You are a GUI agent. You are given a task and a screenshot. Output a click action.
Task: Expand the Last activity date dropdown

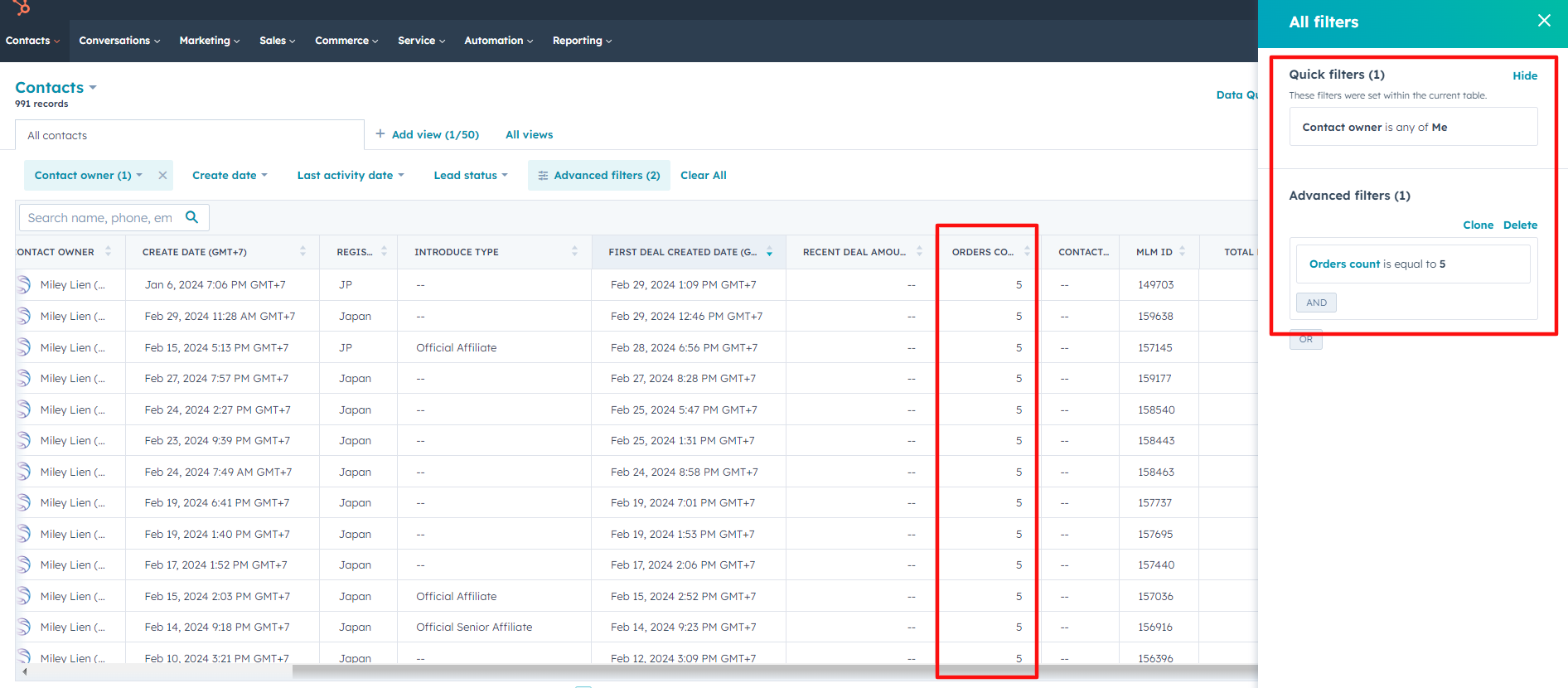click(350, 175)
